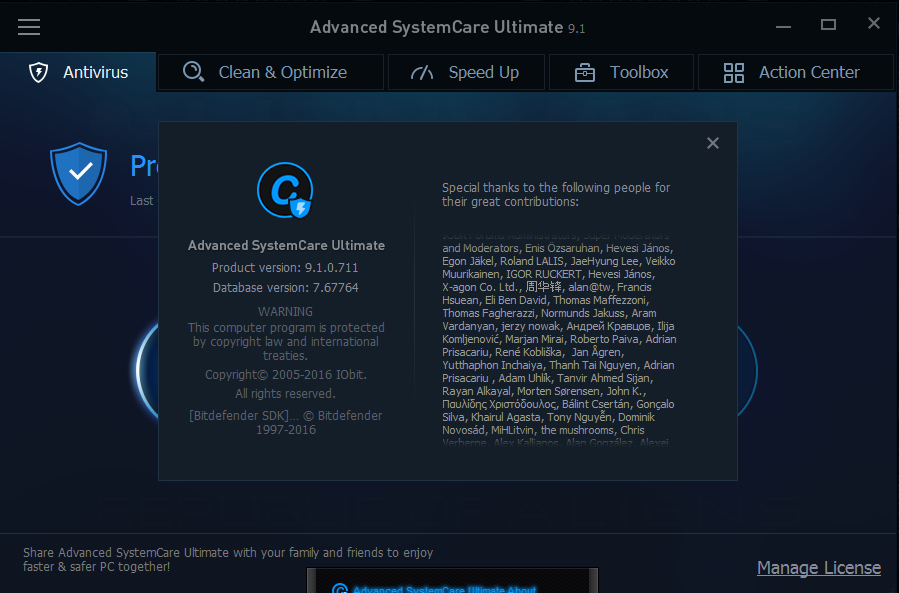Select the 'Product version: 9.1.0.711' text
Viewport: 899px width, 593px height.
click(285, 268)
